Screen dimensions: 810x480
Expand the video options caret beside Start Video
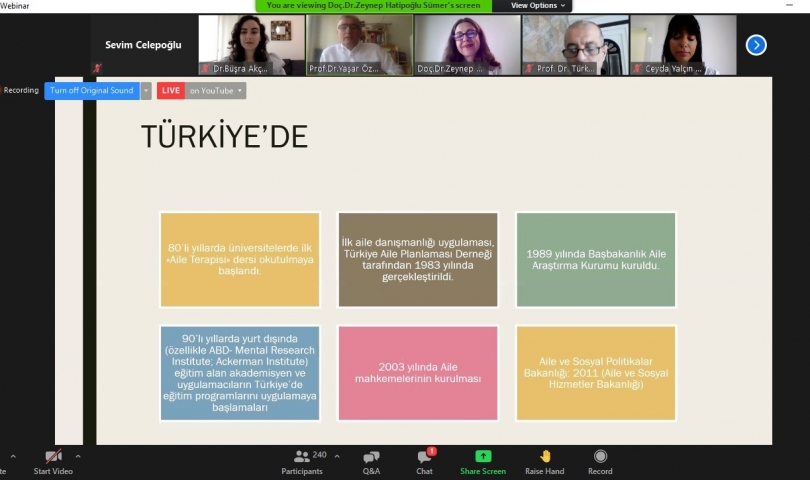click(x=78, y=457)
